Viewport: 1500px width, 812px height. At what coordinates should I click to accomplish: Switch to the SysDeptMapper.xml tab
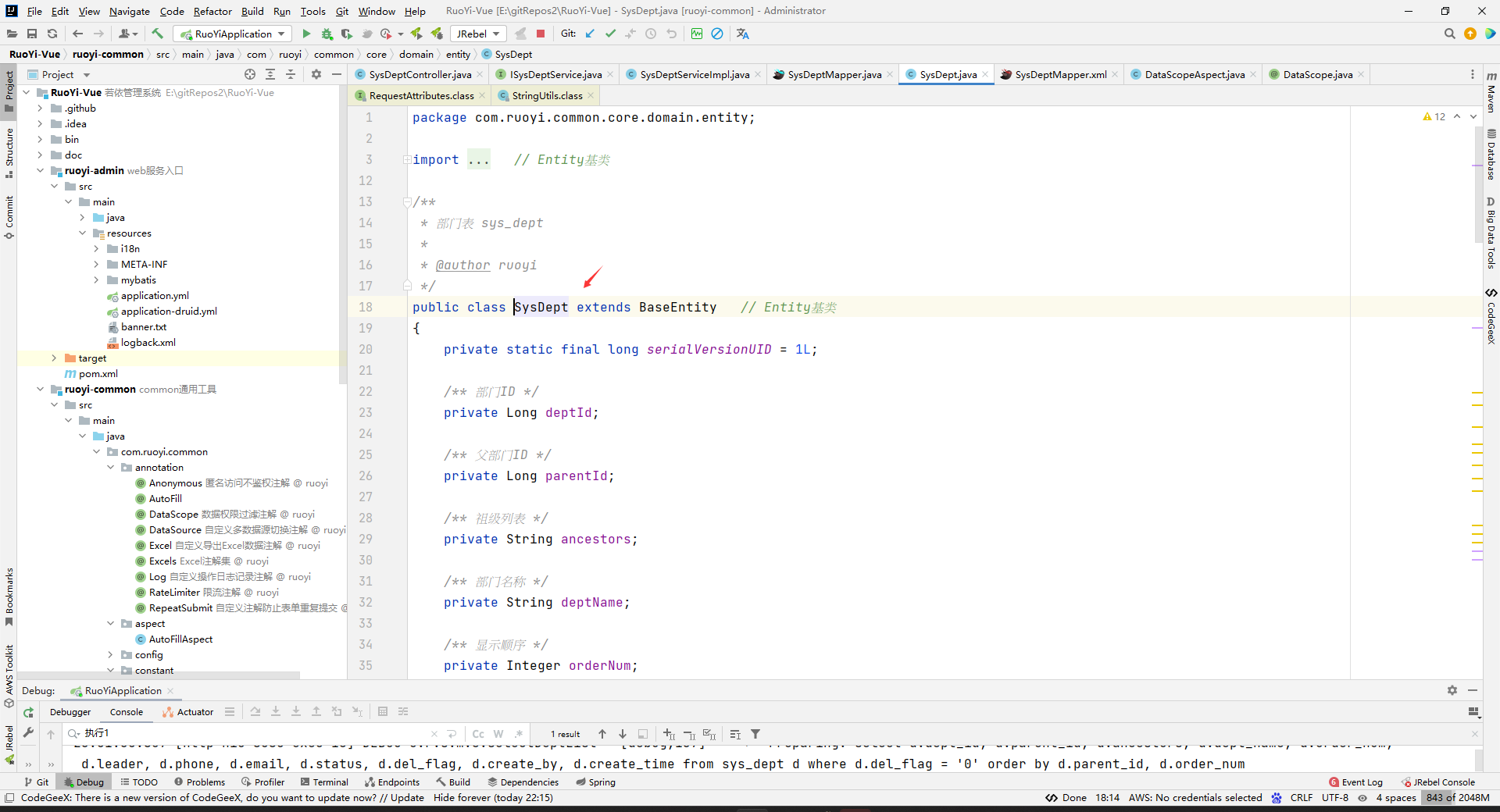coord(1060,74)
